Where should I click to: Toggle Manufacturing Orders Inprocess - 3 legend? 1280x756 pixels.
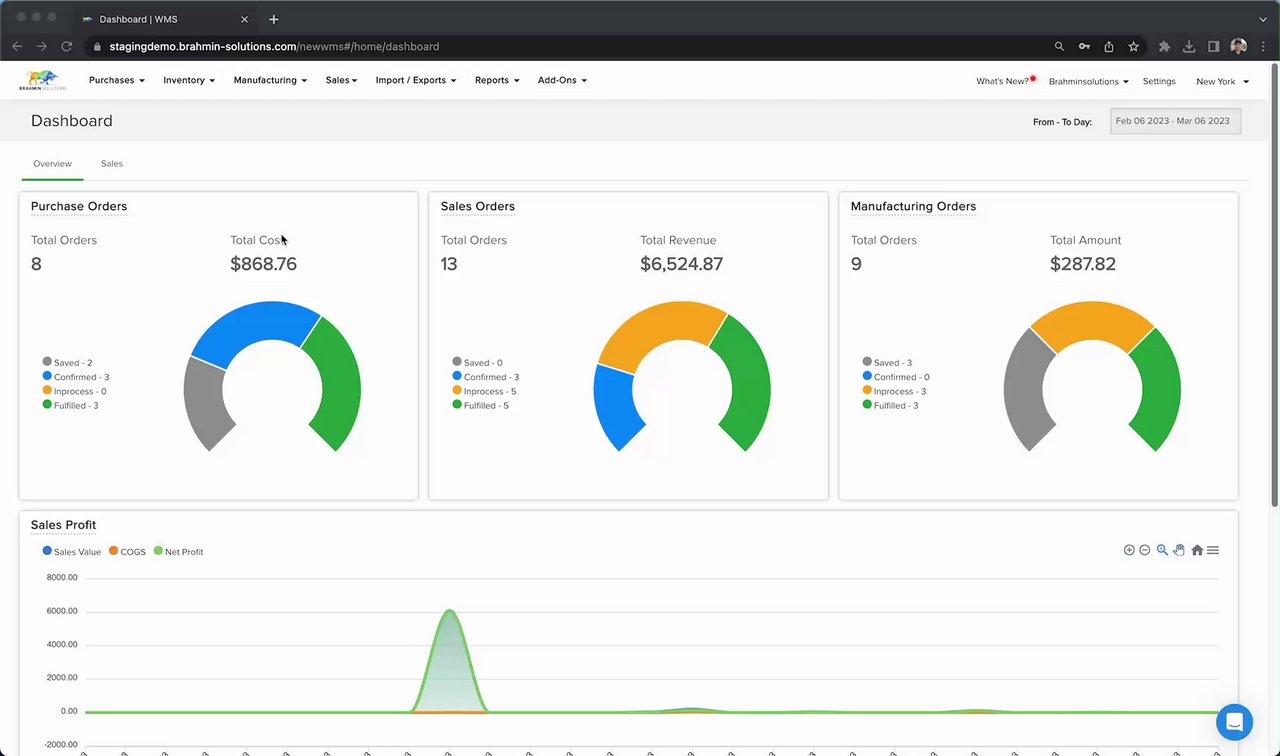[x=894, y=391]
